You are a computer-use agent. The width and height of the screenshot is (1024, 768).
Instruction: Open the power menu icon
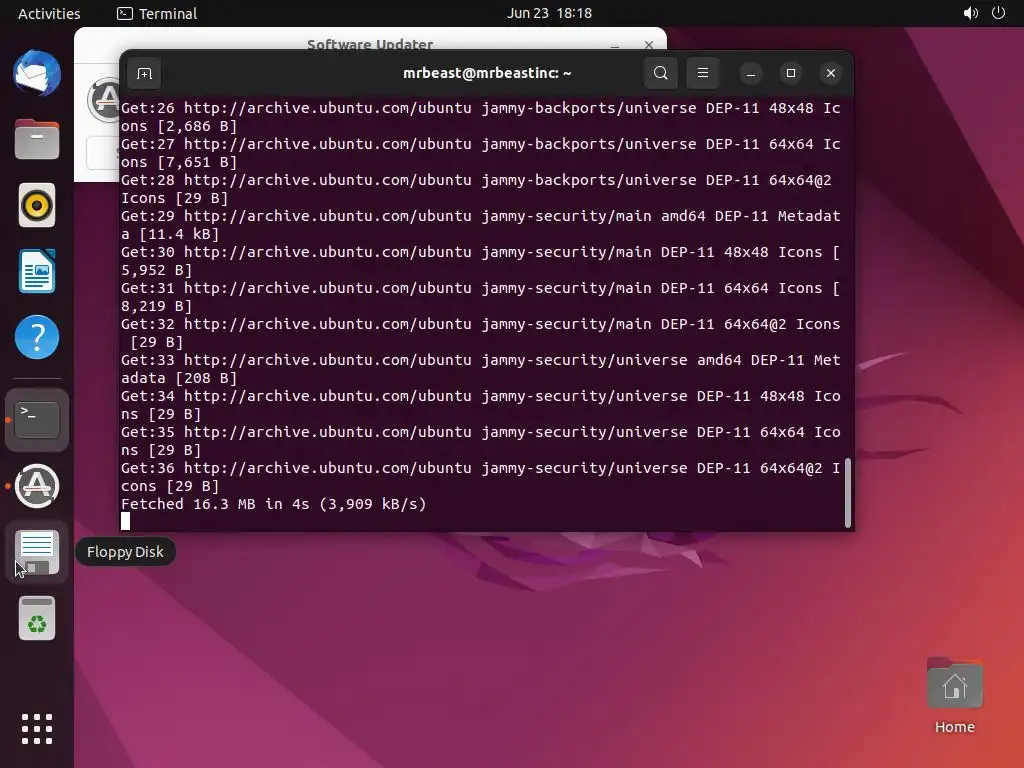click(999, 13)
